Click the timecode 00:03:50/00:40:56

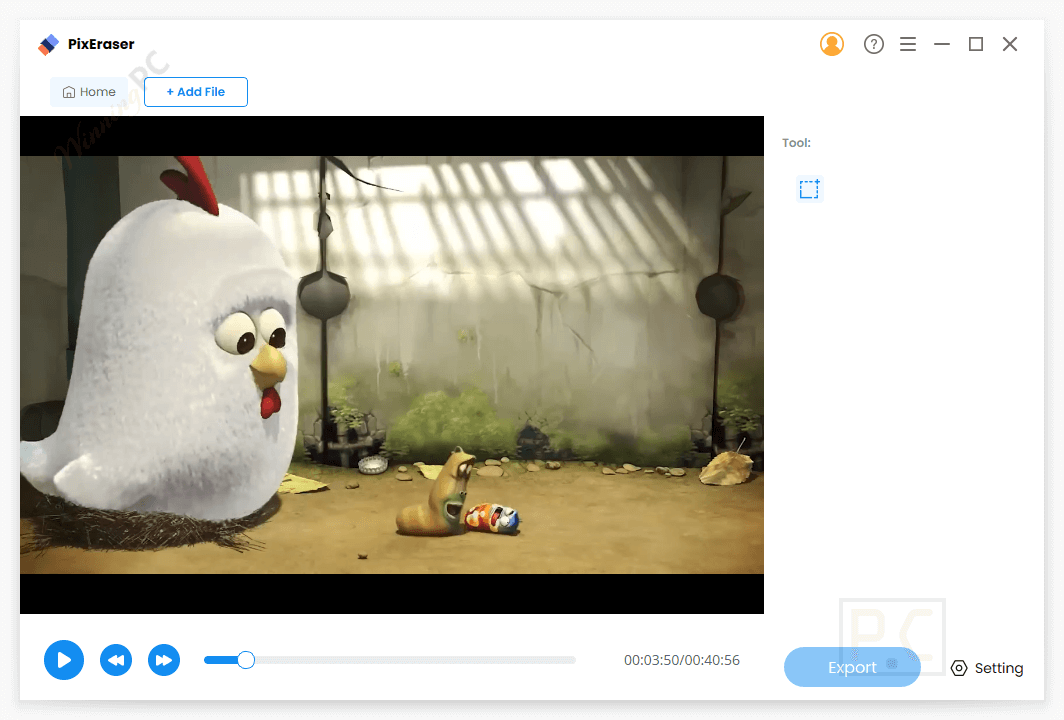tap(682, 660)
